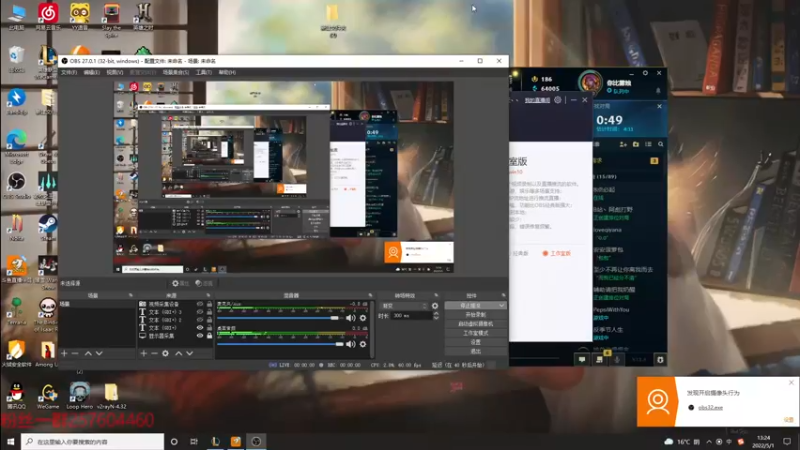Toggle lock on video capture device source
This screenshot has width=800, height=450.
209,304
